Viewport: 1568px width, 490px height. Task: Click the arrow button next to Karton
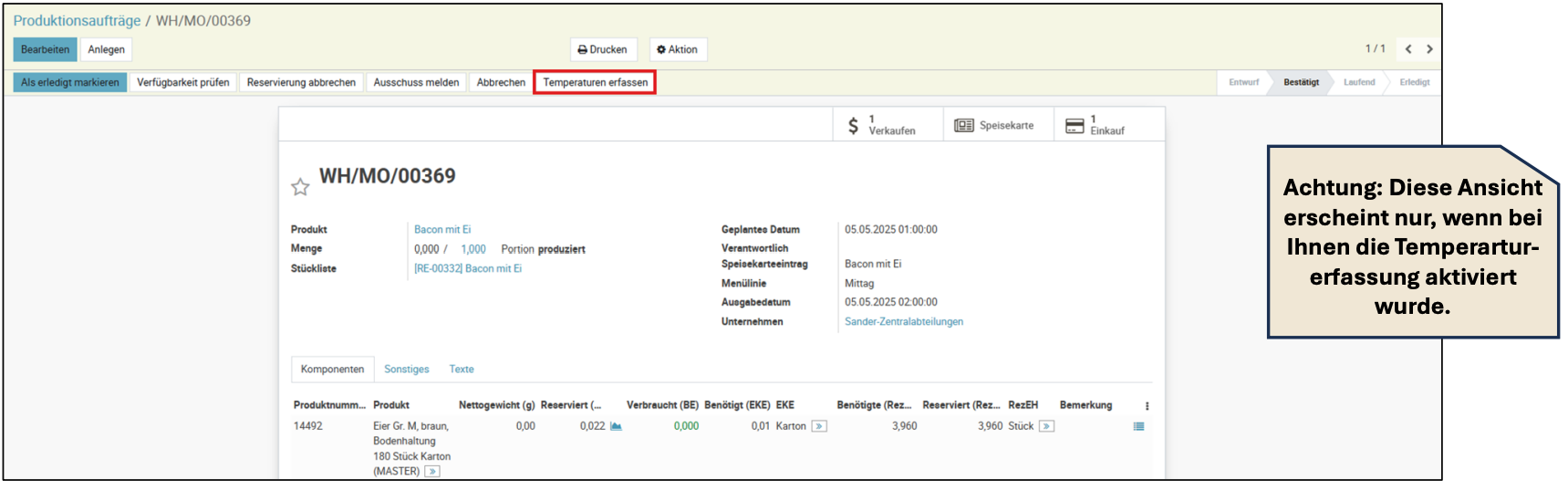[819, 426]
